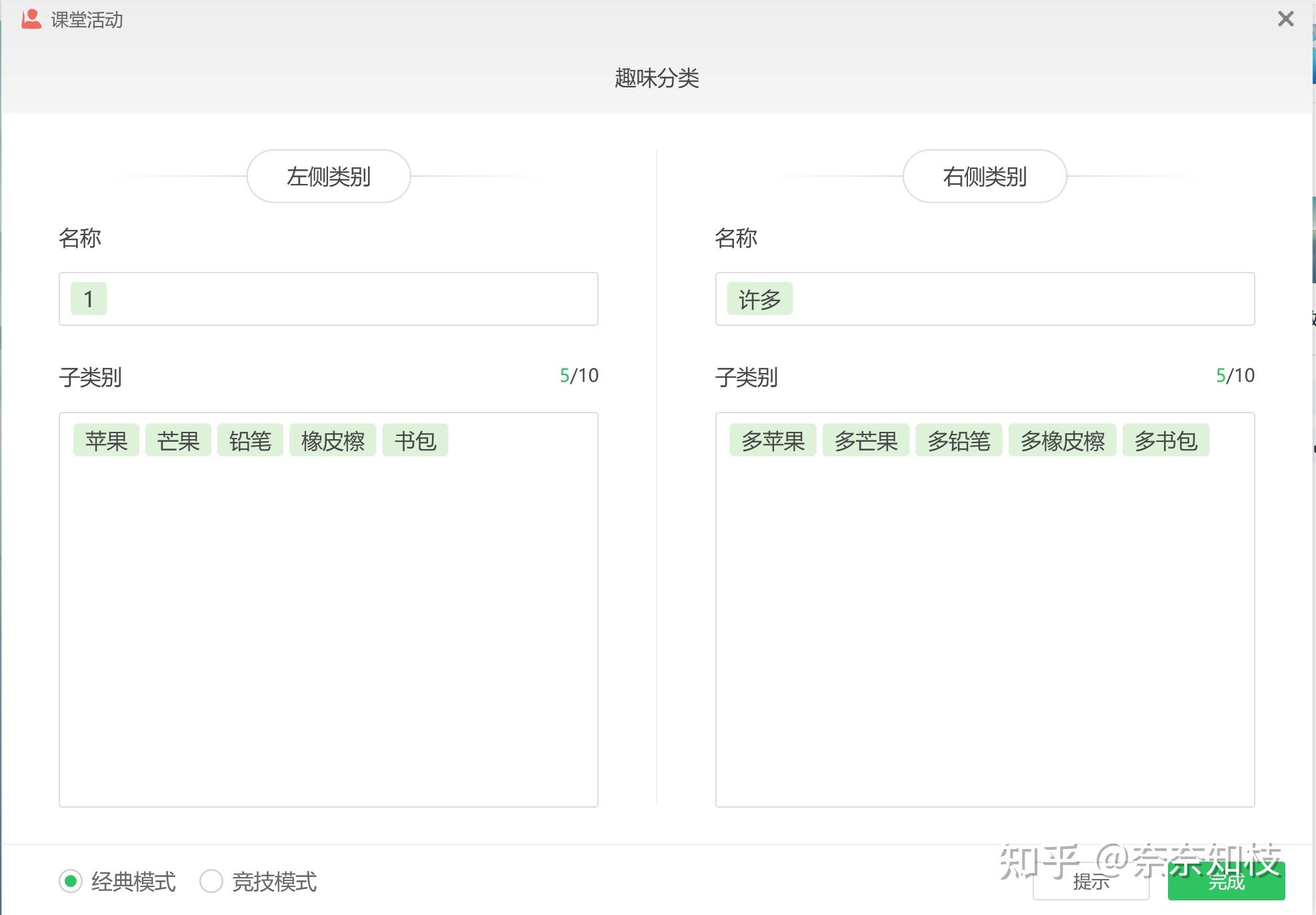Viewport: 1316px width, 915px height.
Task: Click the 趣味分类 title text
Action: (657, 78)
